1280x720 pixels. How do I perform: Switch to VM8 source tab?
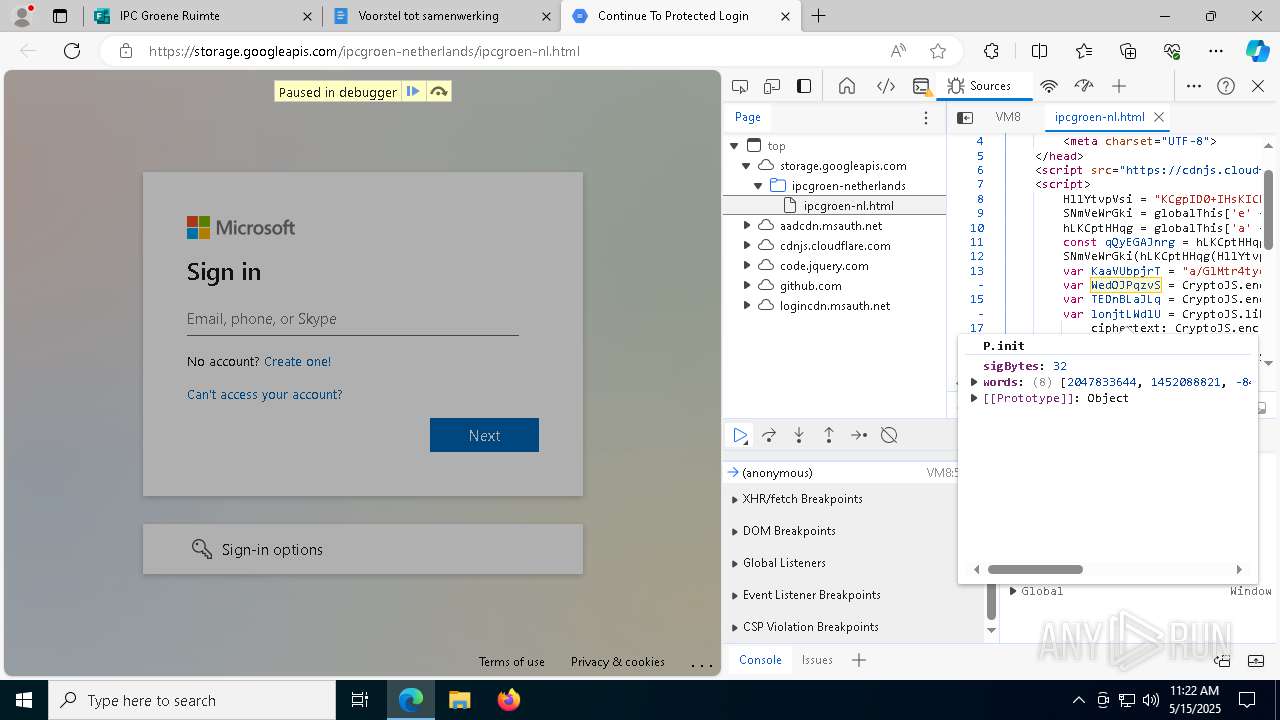click(1008, 117)
